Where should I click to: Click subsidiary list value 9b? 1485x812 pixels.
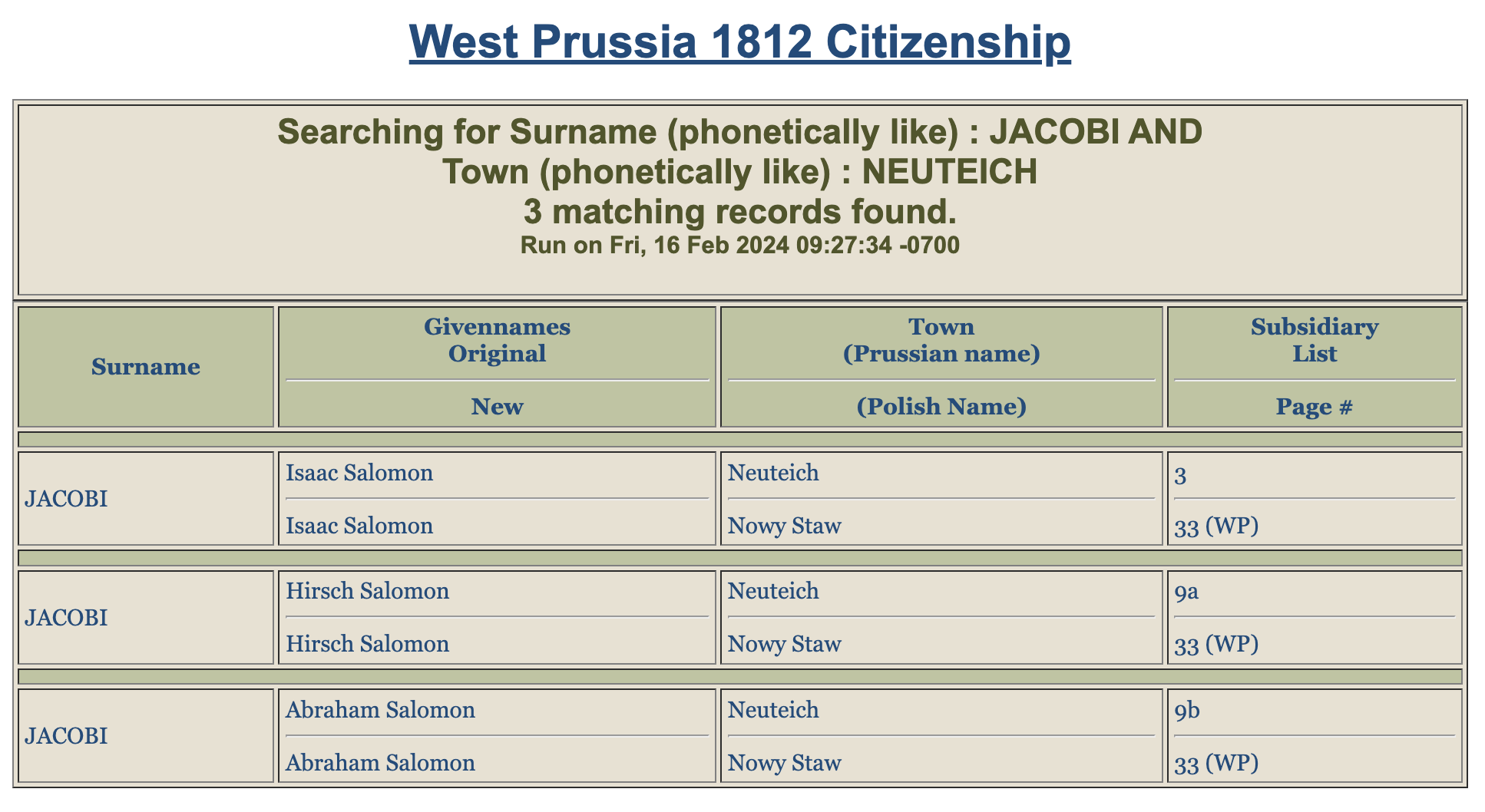[x=1187, y=711]
